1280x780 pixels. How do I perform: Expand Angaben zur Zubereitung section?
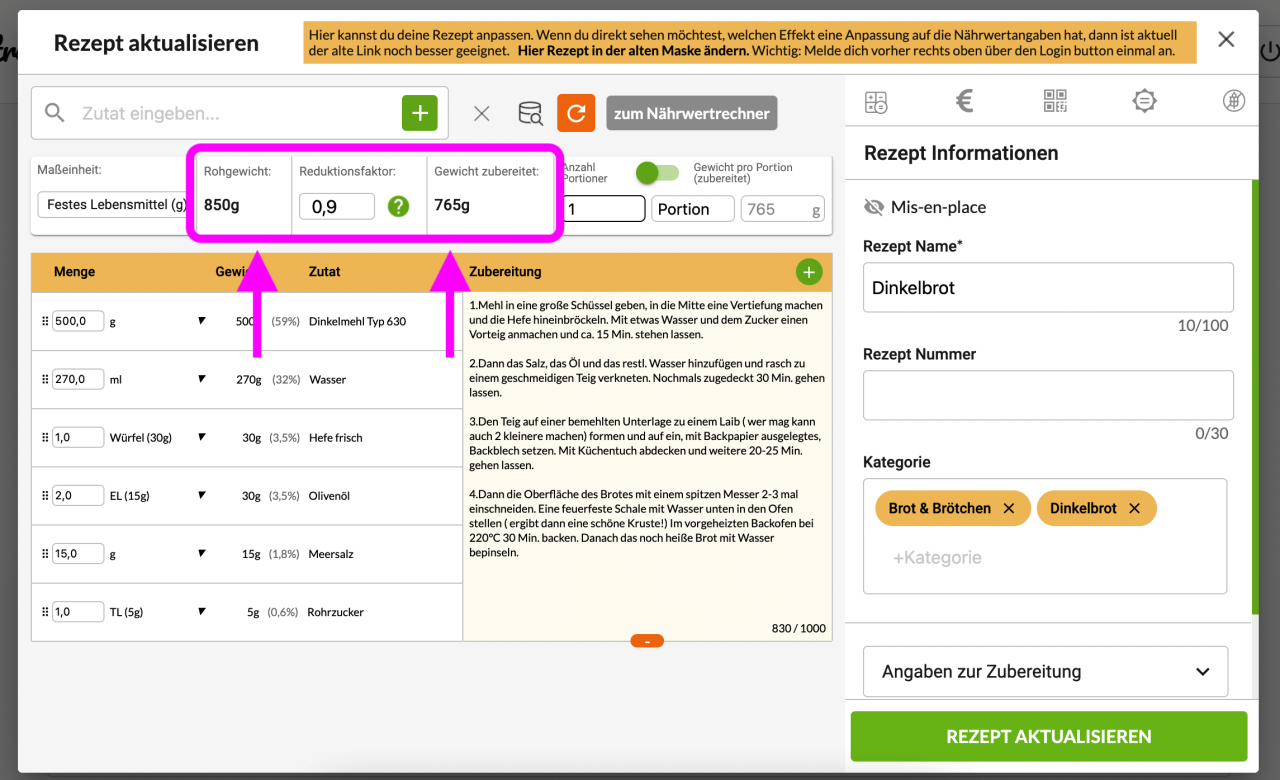[x=1045, y=672]
